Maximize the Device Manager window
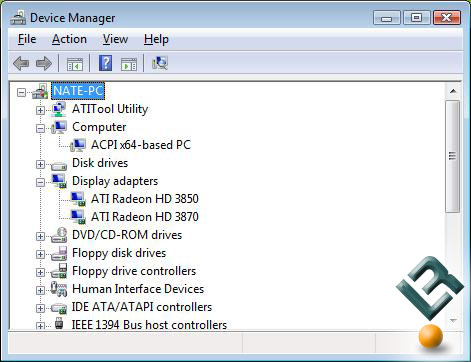Image resolution: width=471 pixels, height=362 pixels. click(x=416, y=18)
